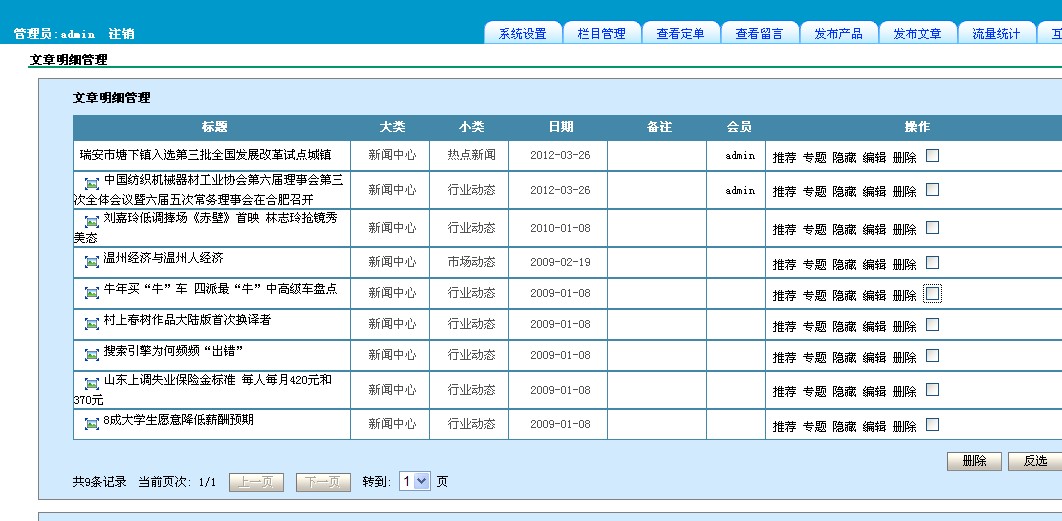Click 编辑 link for 瑞安市塘下镇 article
The image size is (1062, 521).
(874, 158)
